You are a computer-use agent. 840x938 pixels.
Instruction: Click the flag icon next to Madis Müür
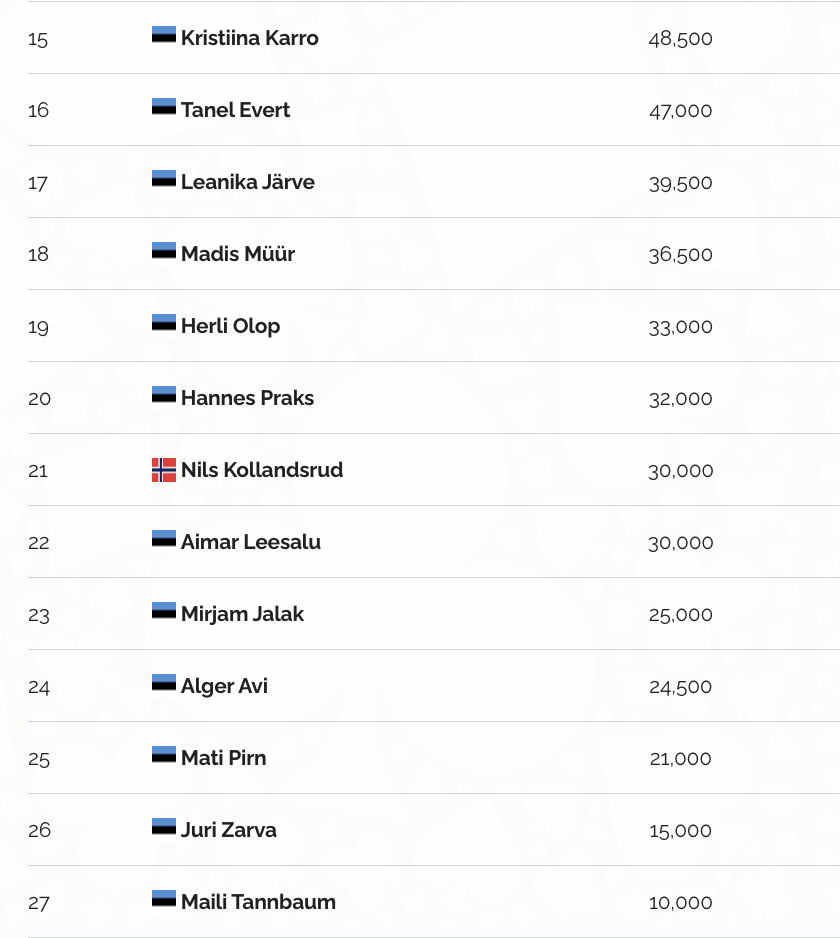[x=164, y=252]
